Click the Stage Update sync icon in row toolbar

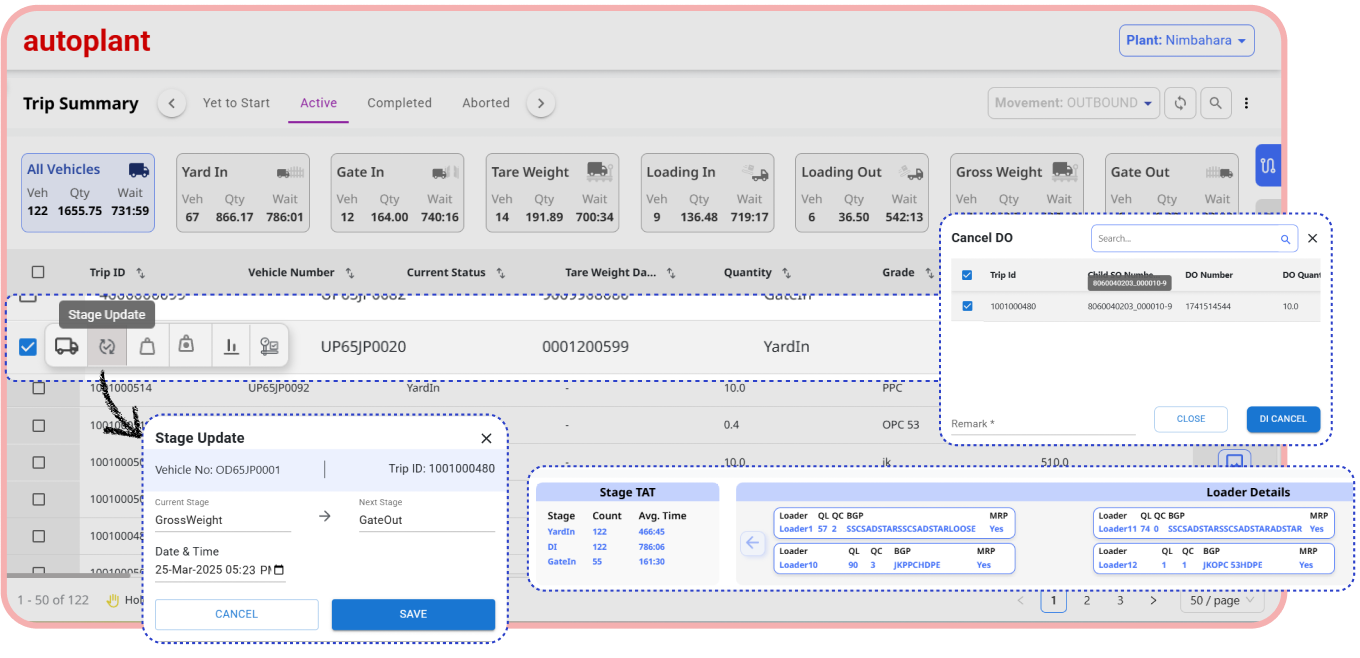(107, 346)
